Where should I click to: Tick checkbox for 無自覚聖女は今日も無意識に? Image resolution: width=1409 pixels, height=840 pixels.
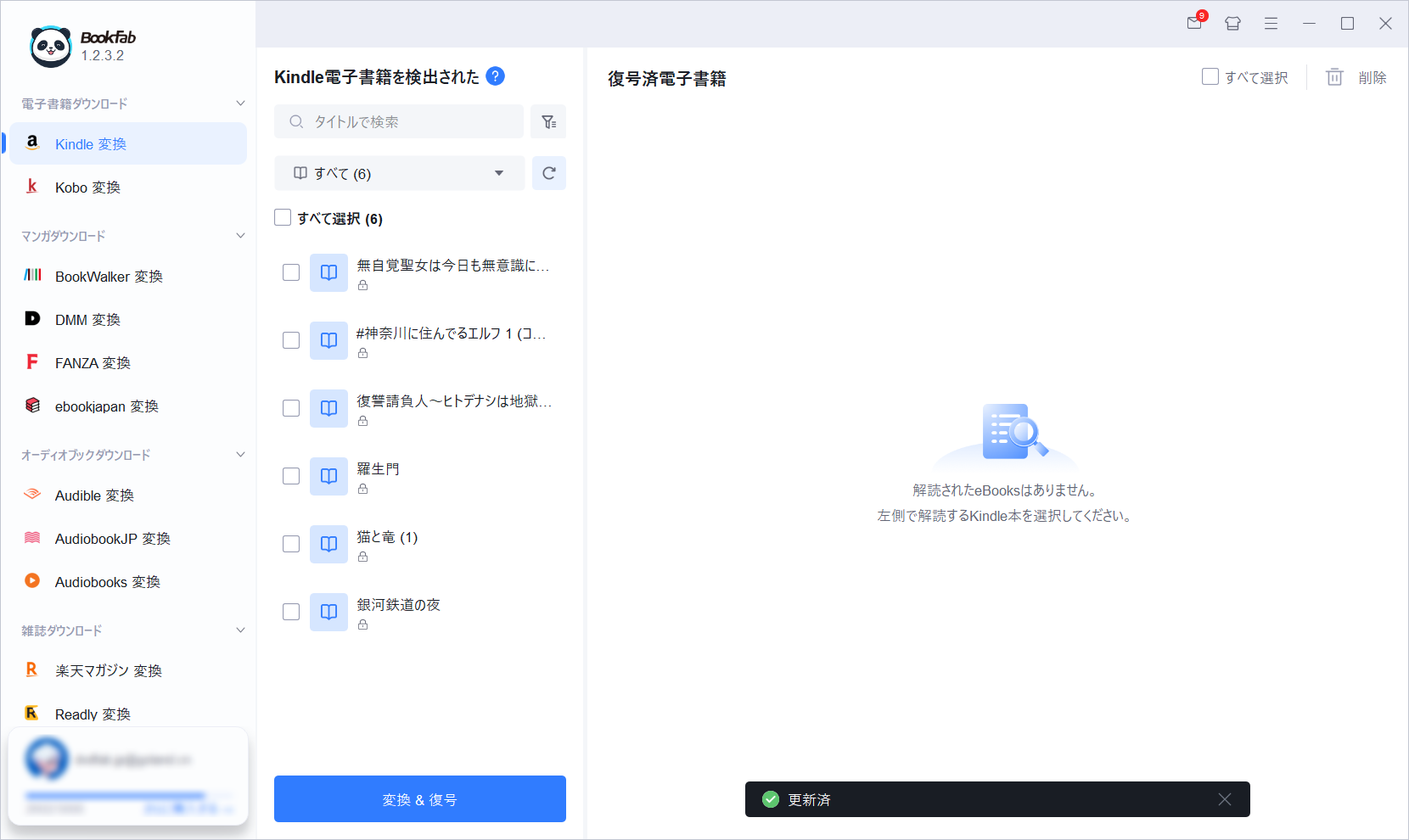click(291, 272)
